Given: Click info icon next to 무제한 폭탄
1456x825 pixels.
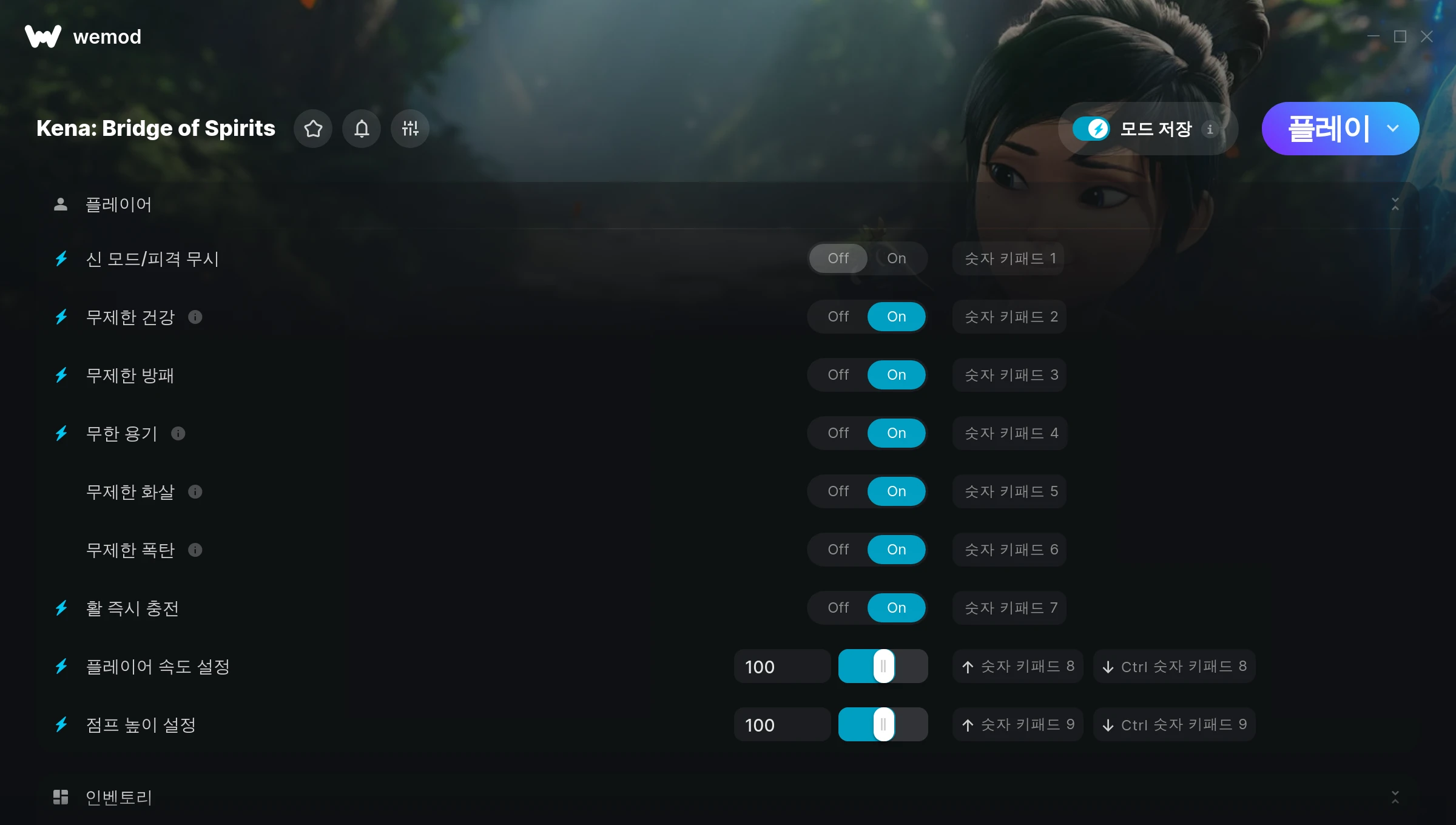Looking at the screenshot, I should tap(195, 550).
